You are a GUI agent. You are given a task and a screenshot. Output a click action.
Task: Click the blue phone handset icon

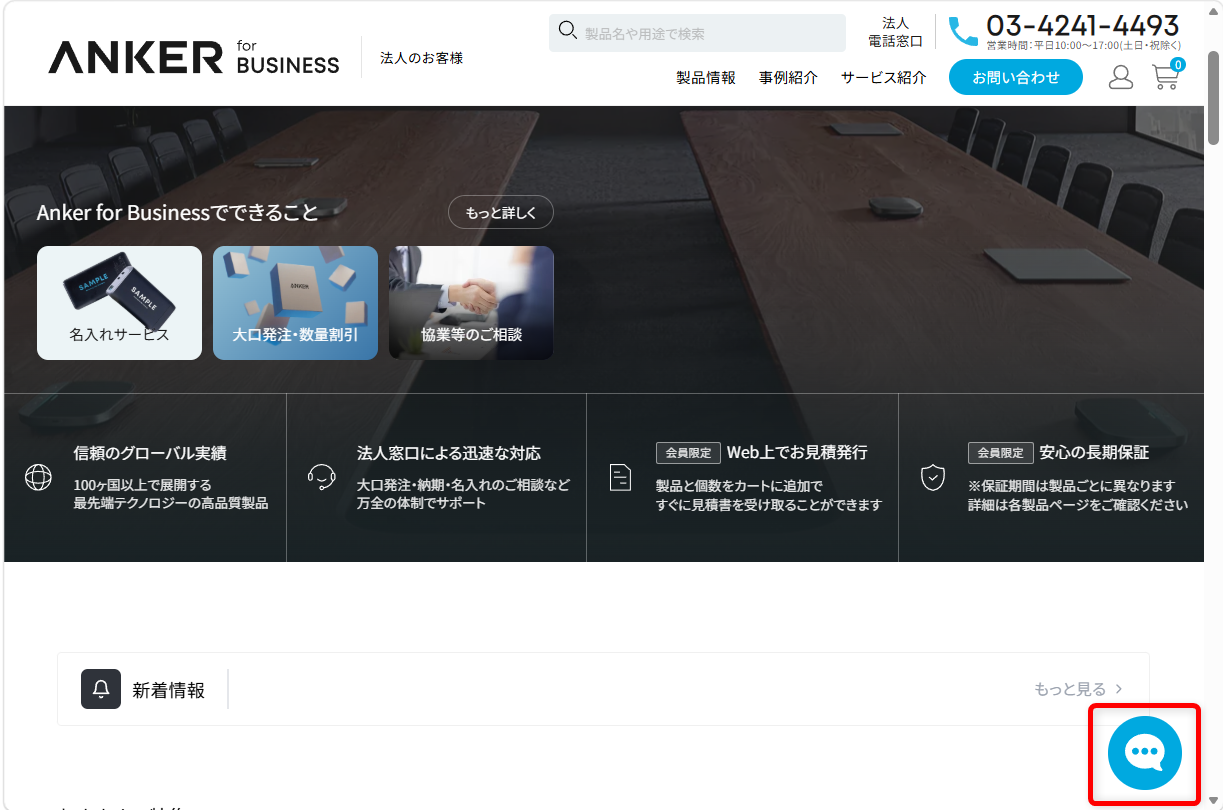[963, 31]
